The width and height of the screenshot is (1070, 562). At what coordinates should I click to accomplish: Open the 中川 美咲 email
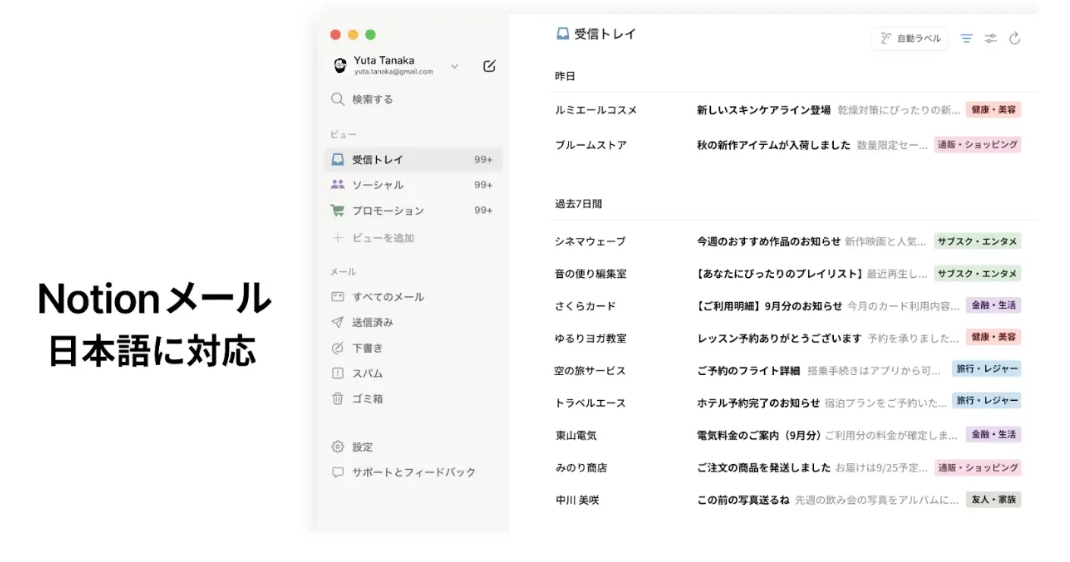click(x=788, y=500)
